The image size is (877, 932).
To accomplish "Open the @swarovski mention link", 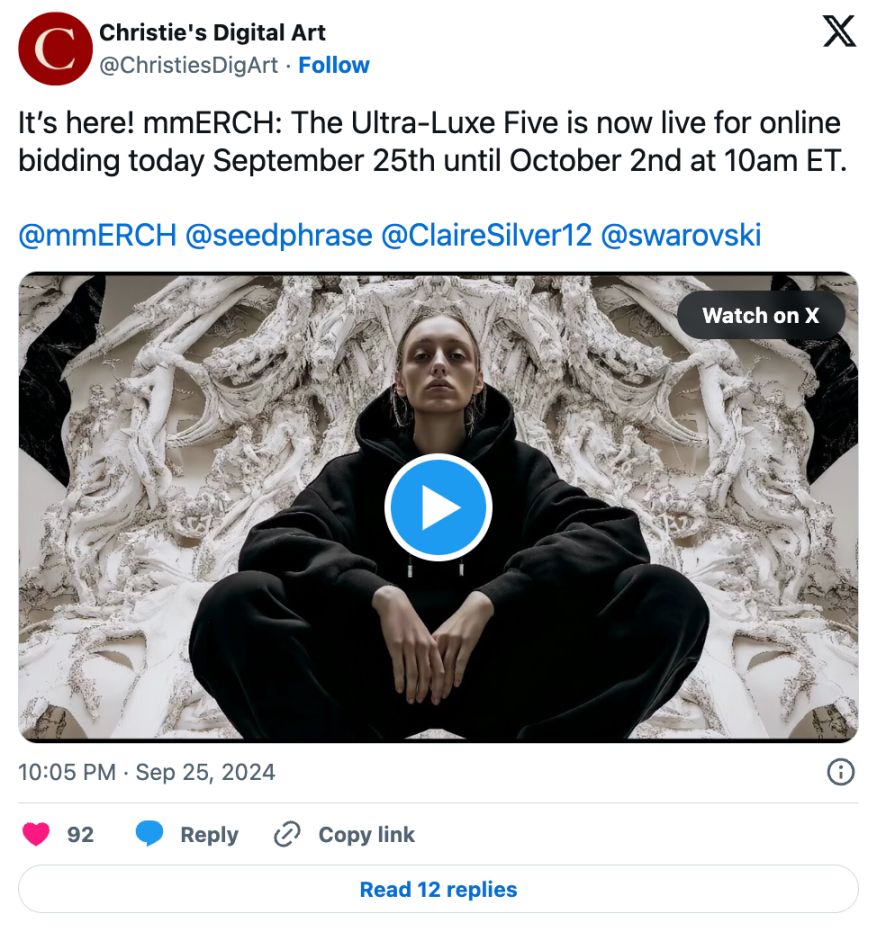I will tap(680, 236).
